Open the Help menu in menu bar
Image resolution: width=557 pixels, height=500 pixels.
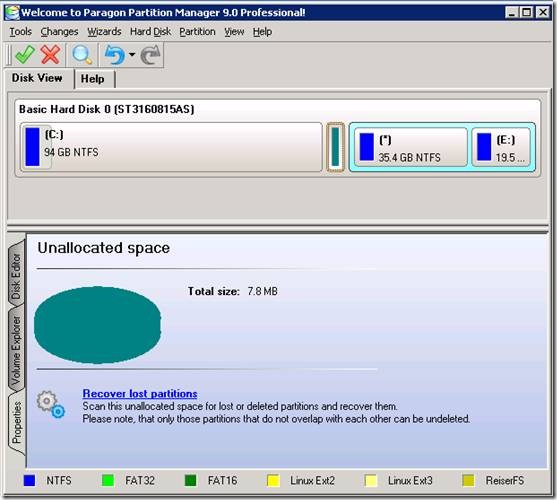pos(262,32)
